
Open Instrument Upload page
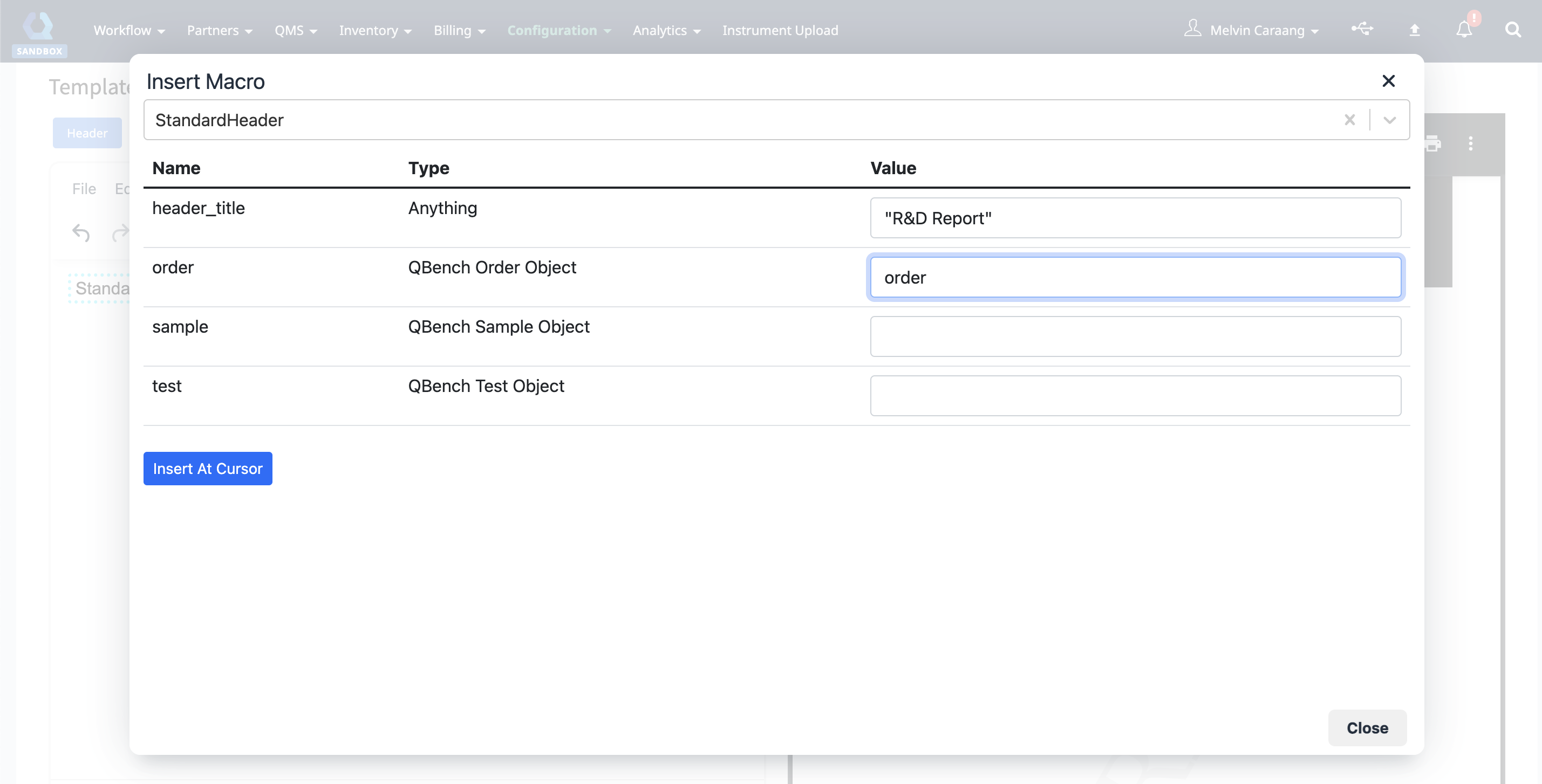[780, 30]
